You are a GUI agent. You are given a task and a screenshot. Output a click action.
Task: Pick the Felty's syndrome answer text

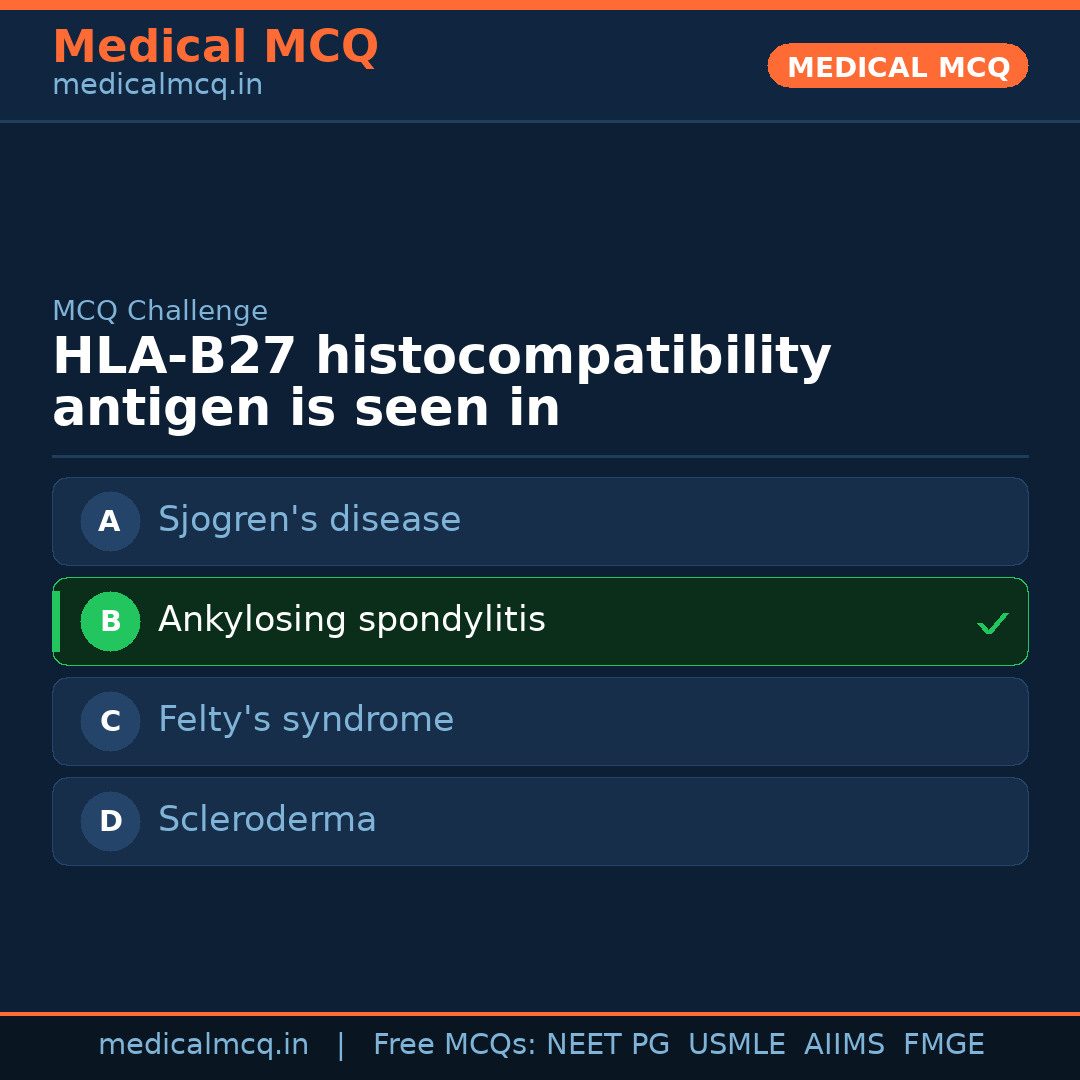tap(305, 720)
